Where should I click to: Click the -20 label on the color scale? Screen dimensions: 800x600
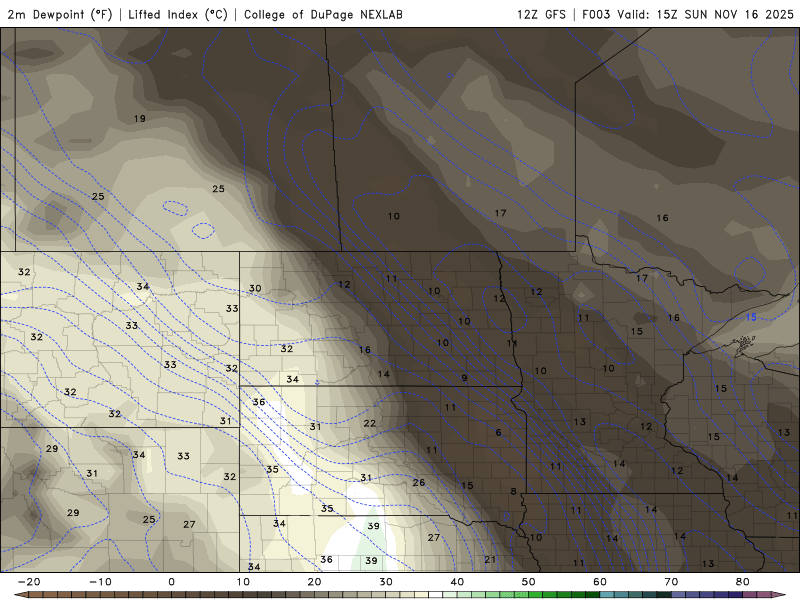coord(29,582)
